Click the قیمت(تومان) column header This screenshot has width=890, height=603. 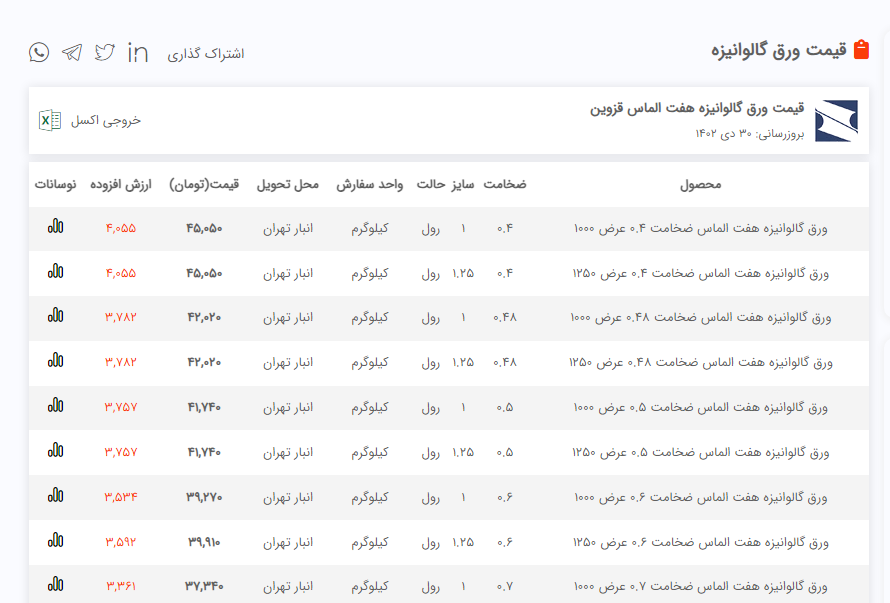click(204, 185)
